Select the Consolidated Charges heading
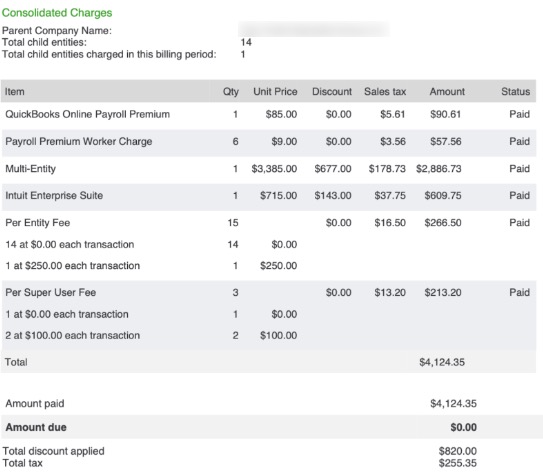This screenshot has height=475, width=543. 57,13
